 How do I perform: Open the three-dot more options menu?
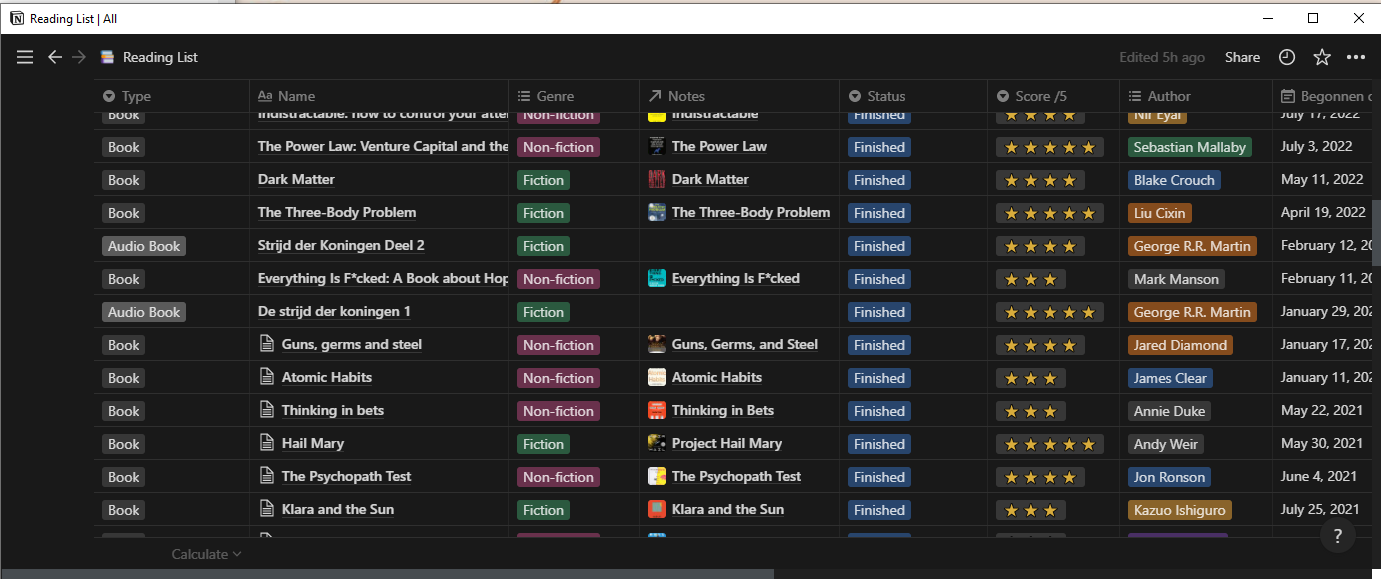coord(1356,57)
